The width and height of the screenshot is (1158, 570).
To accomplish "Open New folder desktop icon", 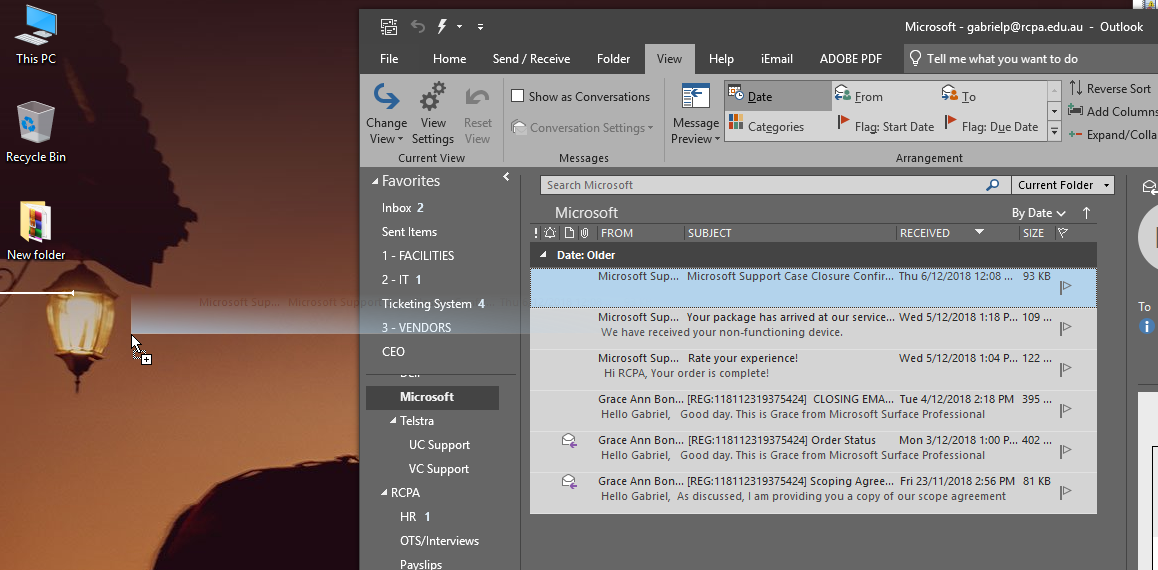I will (35, 230).
